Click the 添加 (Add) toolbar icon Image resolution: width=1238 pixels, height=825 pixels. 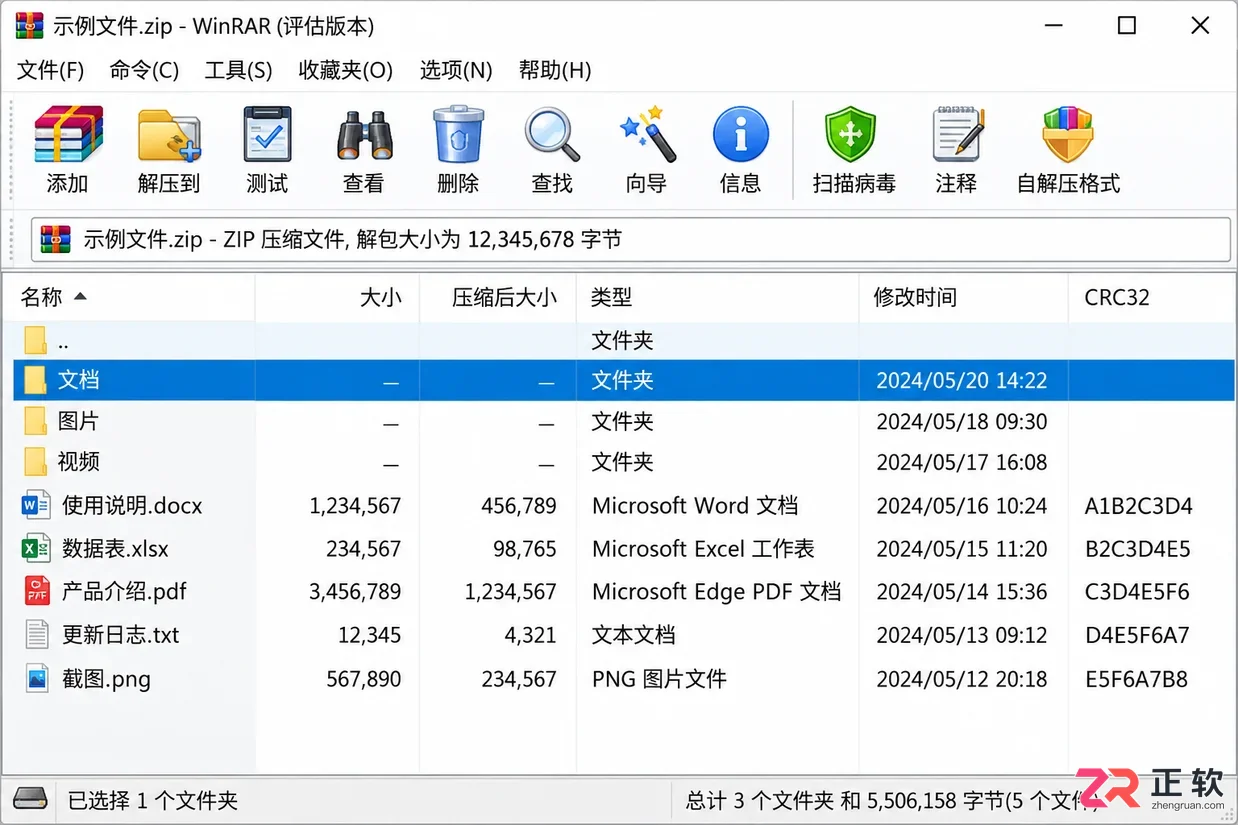point(68,135)
